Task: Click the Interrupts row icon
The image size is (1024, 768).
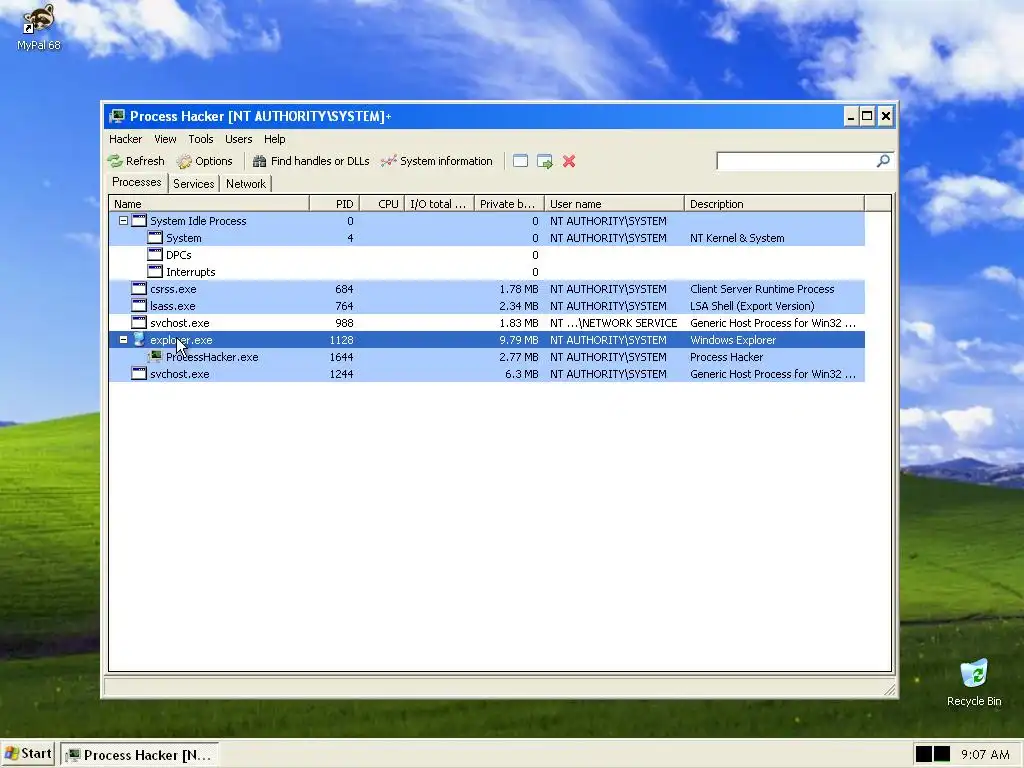Action: click(x=155, y=271)
